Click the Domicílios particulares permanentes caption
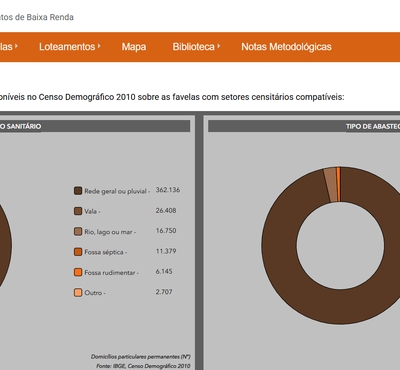The height and width of the screenshot is (370, 400). point(141,357)
